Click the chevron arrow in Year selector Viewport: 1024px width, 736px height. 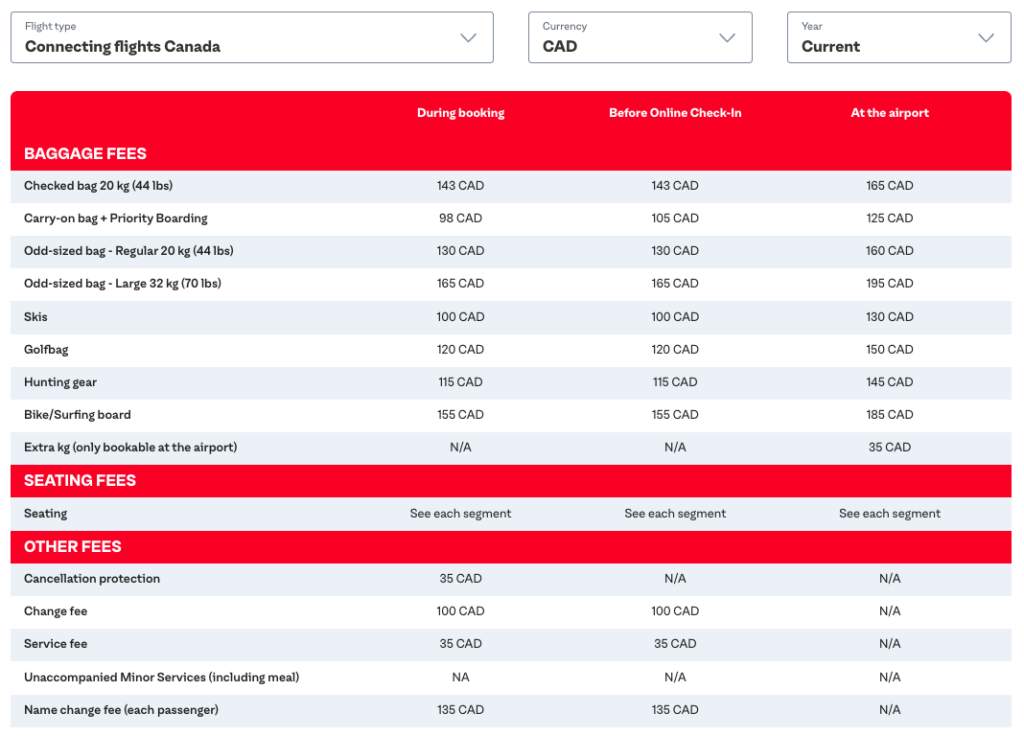(x=986, y=38)
